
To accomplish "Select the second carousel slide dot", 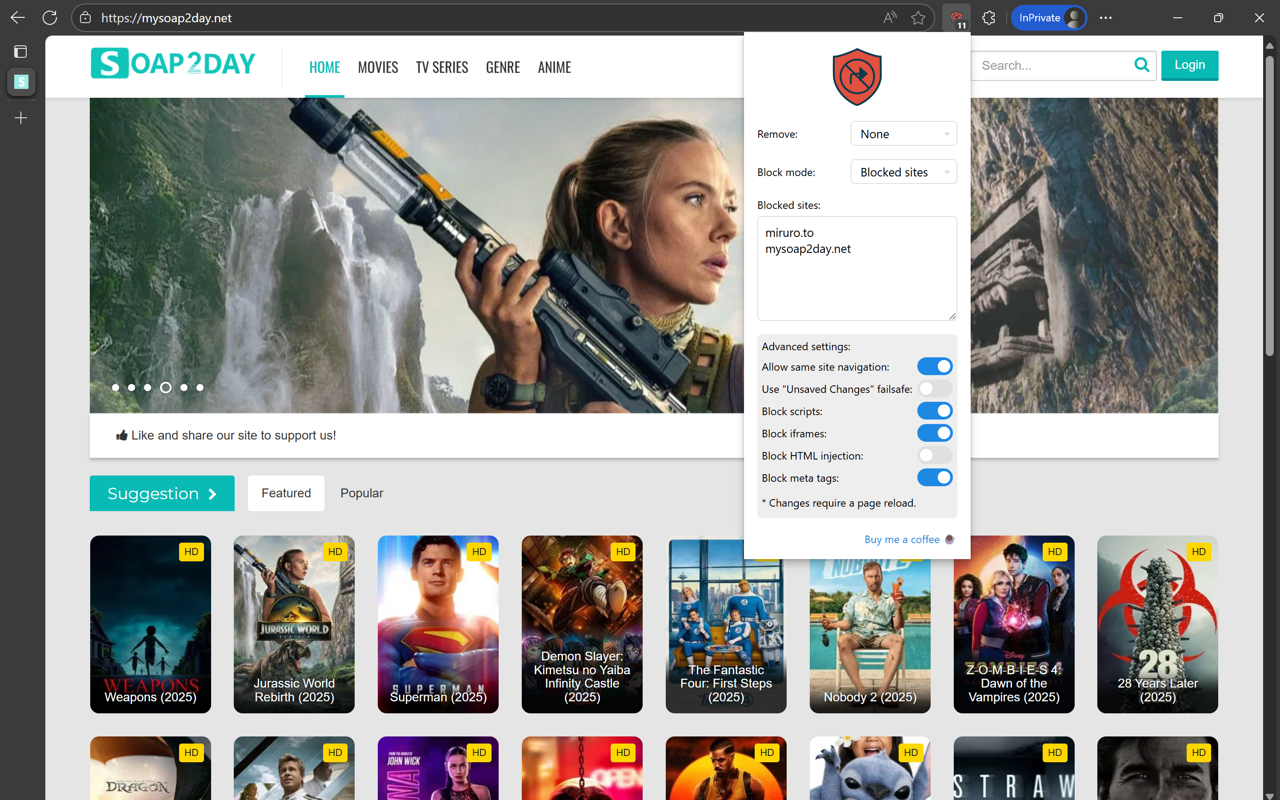I will [131, 387].
